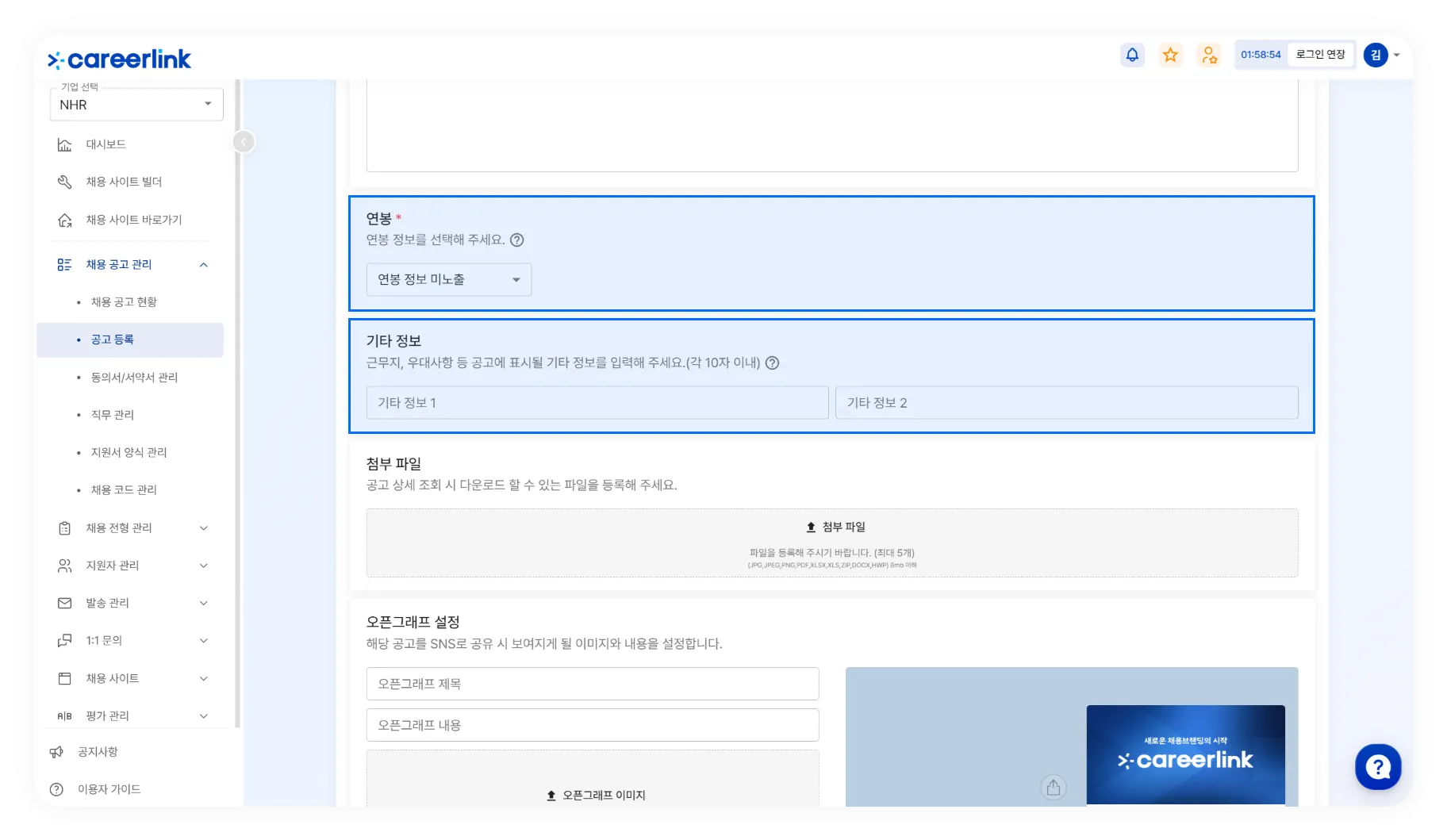The width and height of the screenshot is (1447, 840).
Task: Click the 채용 사이트 빌더 wrench icon
Action: coord(65,182)
